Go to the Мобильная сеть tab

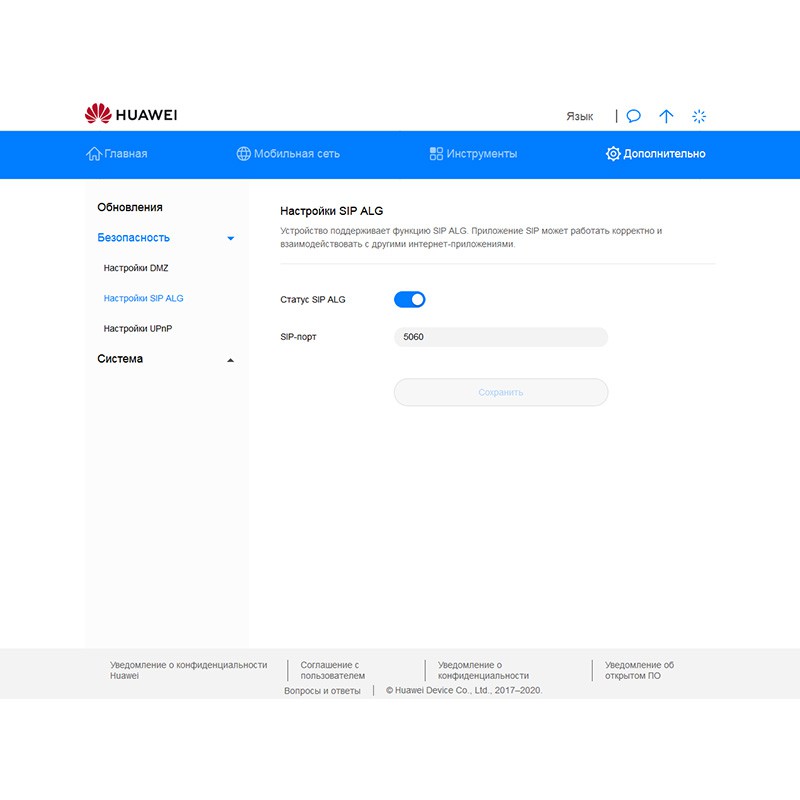tap(296, 154)
